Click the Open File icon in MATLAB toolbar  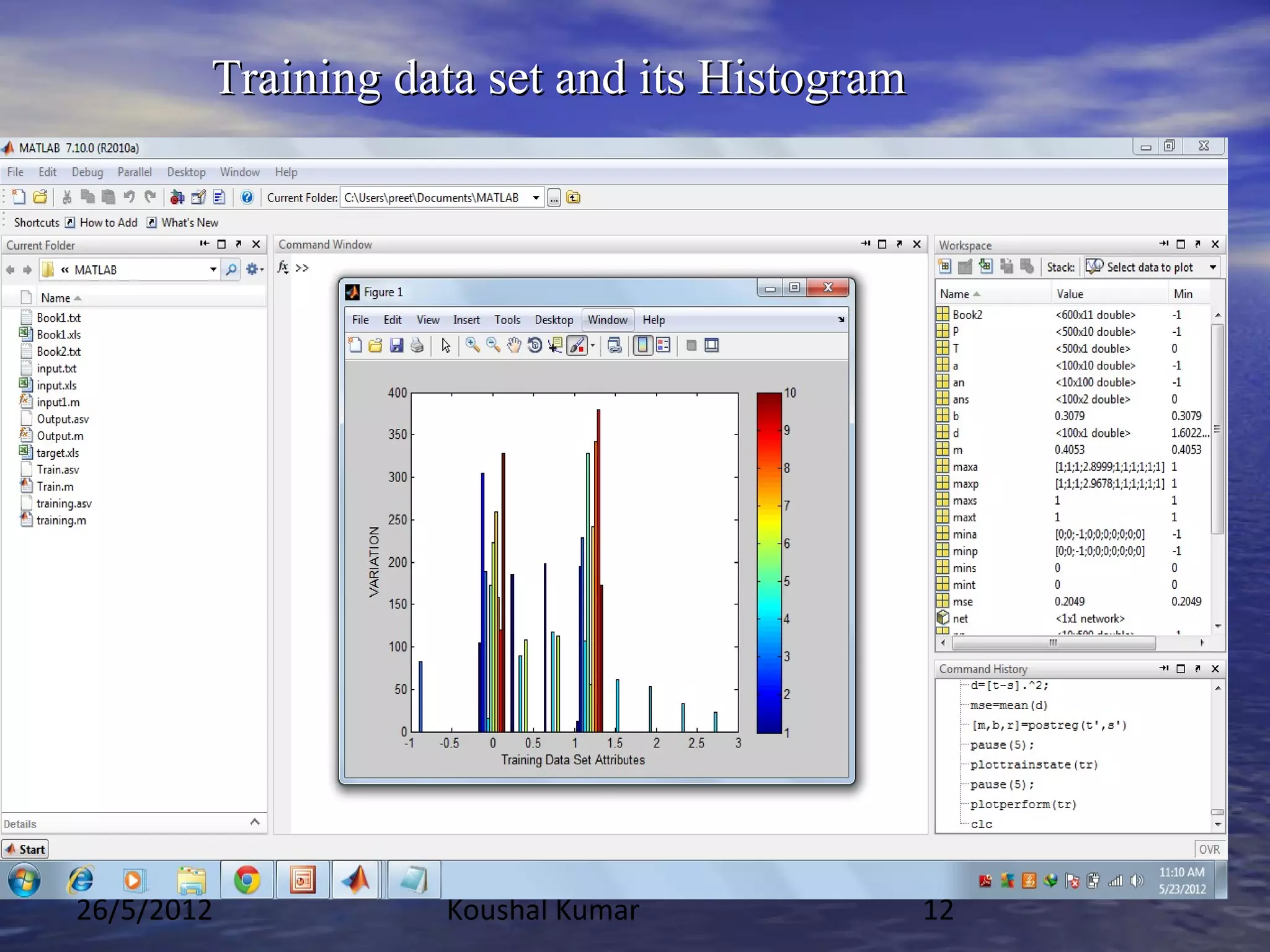[x=40, y=197]
